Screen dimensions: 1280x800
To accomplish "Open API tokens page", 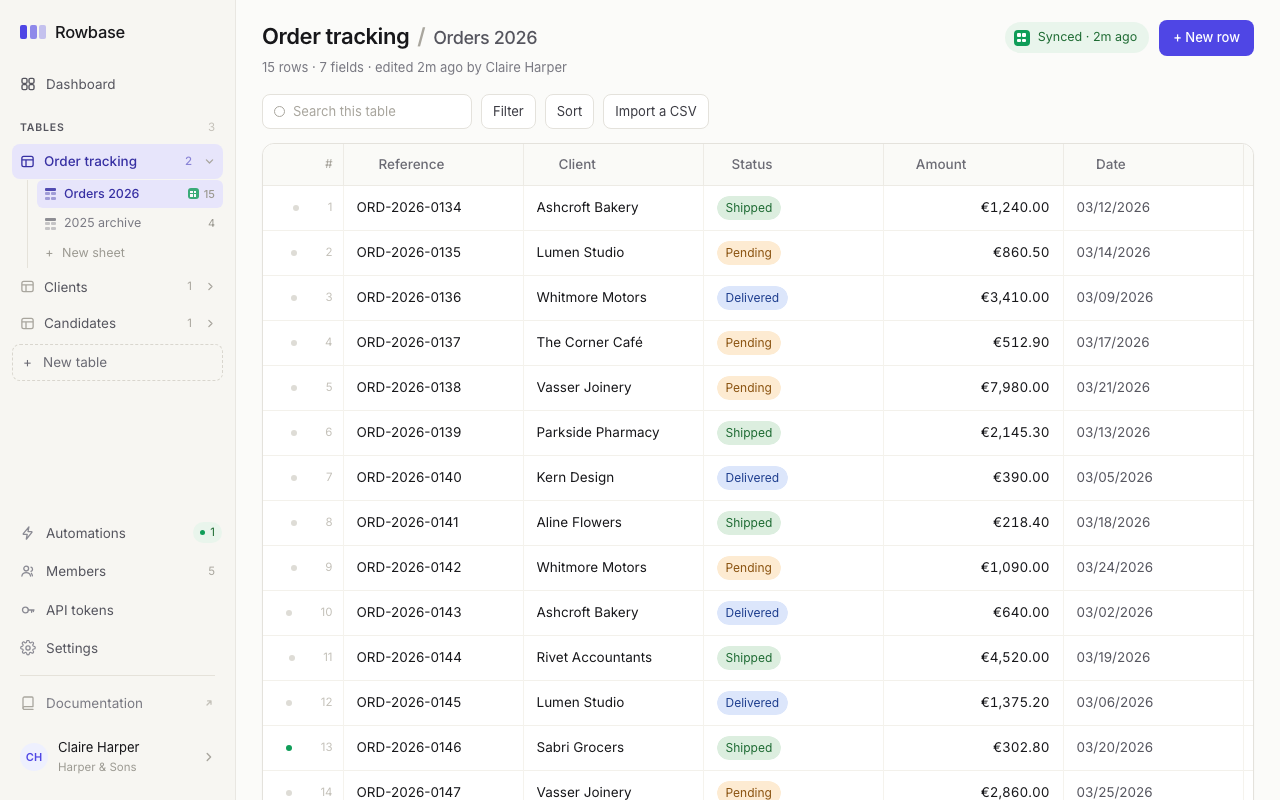I will (x=117, y=610).
